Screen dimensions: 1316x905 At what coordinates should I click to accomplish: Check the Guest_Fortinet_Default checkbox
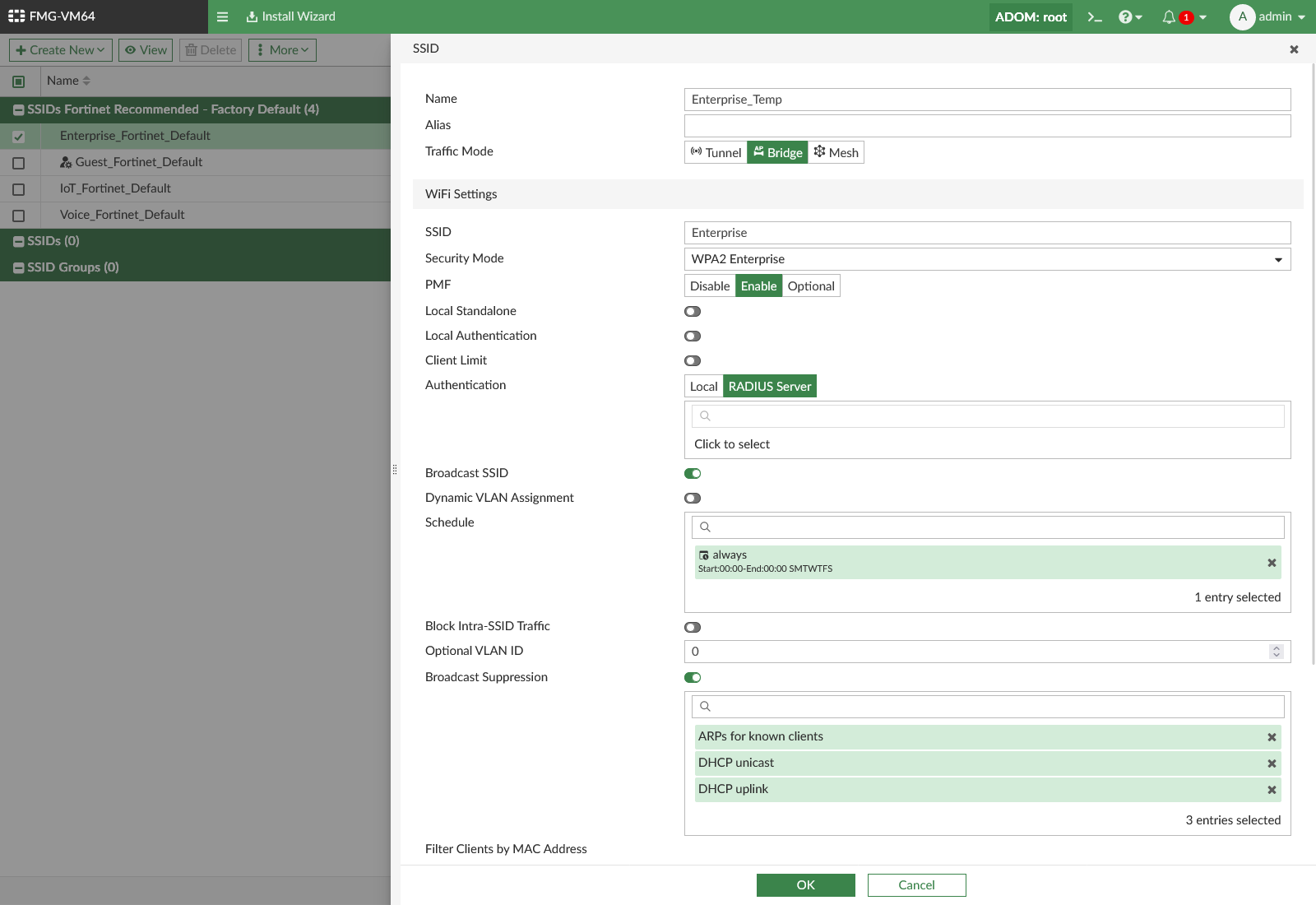point(19,163)
